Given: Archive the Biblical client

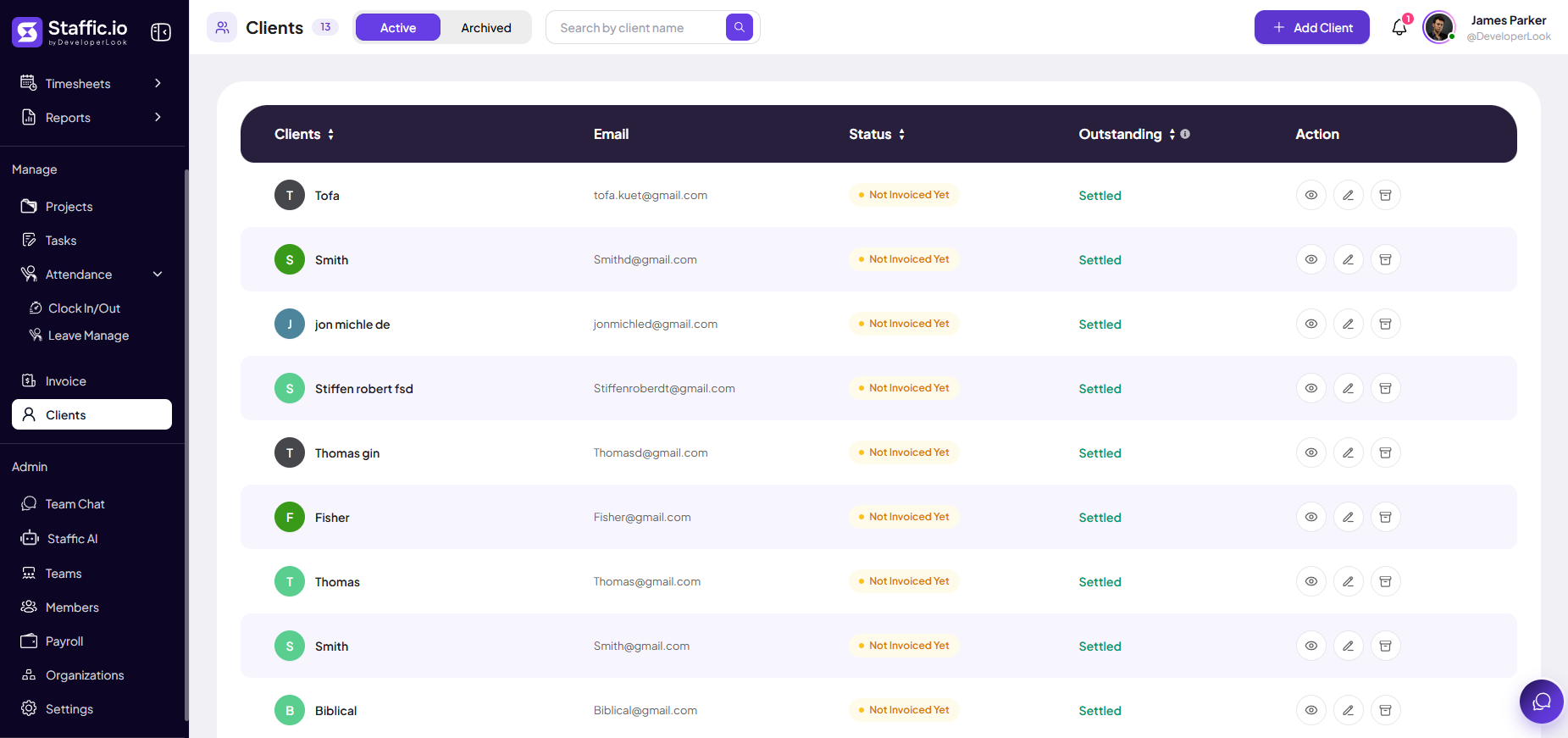Looking at the screenshot, I should coord(1386,710).
